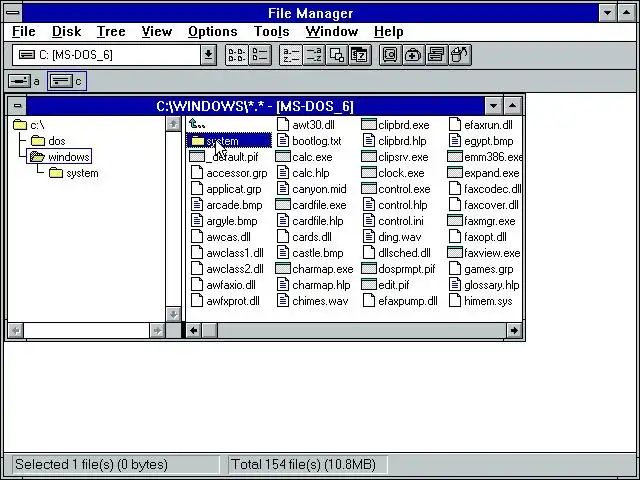The image size is (640, 480).
Task: Click the safe-shaped Backup toolbar icon
Action: pos(391,55)
